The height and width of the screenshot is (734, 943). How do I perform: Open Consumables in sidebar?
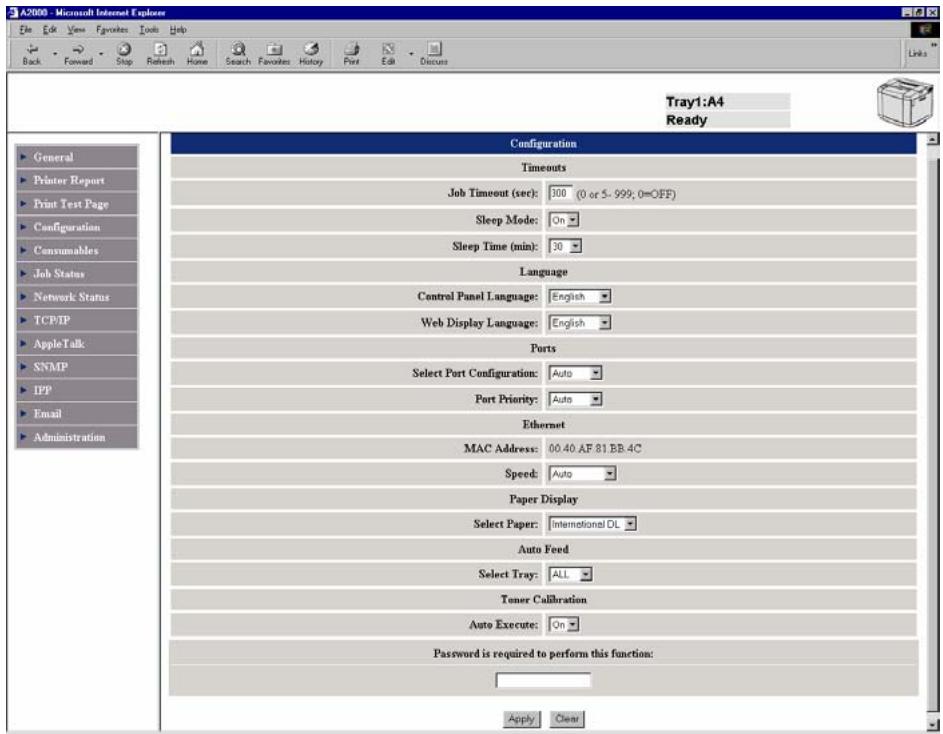77,250
